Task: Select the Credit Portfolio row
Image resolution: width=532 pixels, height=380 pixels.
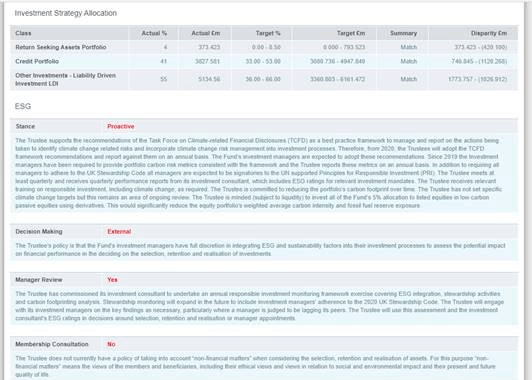Action: click(264, 61)
